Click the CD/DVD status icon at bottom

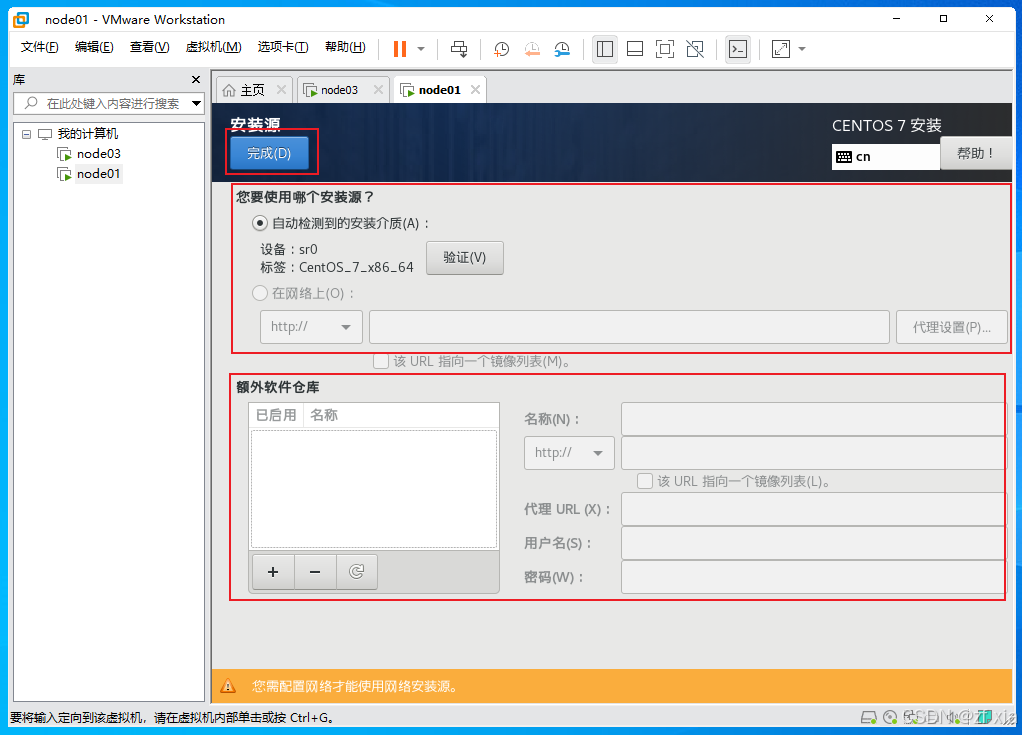coord(890,717)
